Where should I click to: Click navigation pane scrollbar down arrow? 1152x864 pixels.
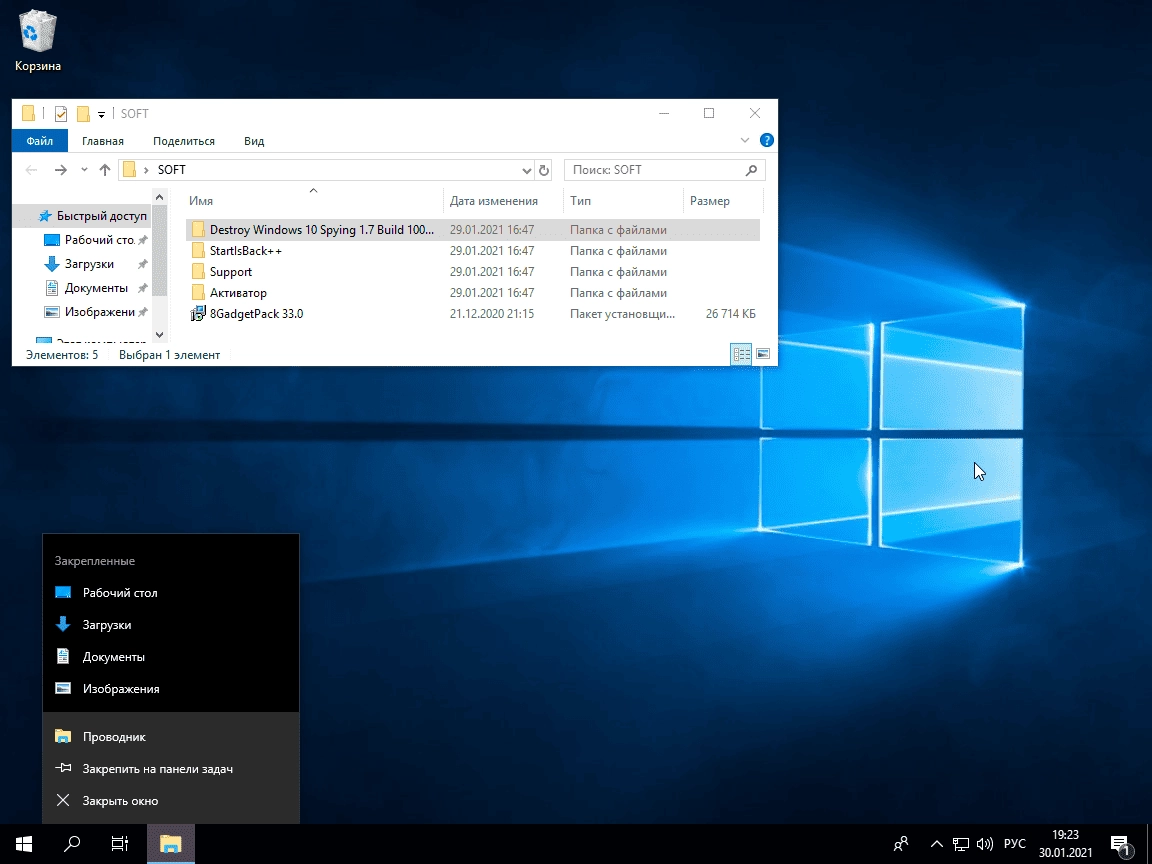point(159,335)
